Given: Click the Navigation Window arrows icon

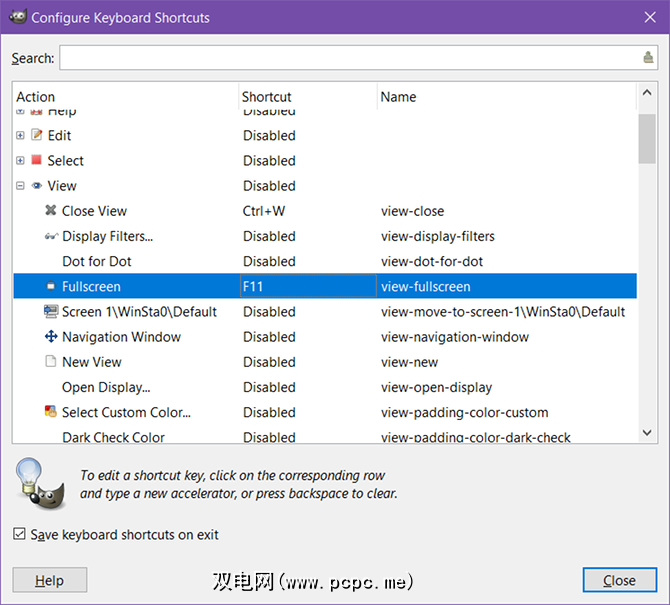Looking at the screenshot, I should click(x=51, y=336).
